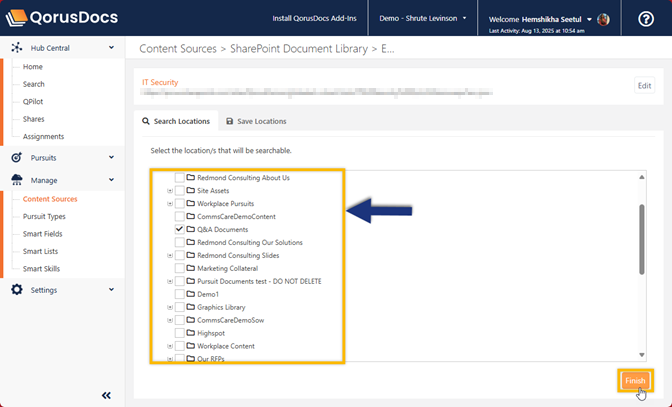
Task: Uncheck the Q&A Documents checkbox
Action: (180, 229)
